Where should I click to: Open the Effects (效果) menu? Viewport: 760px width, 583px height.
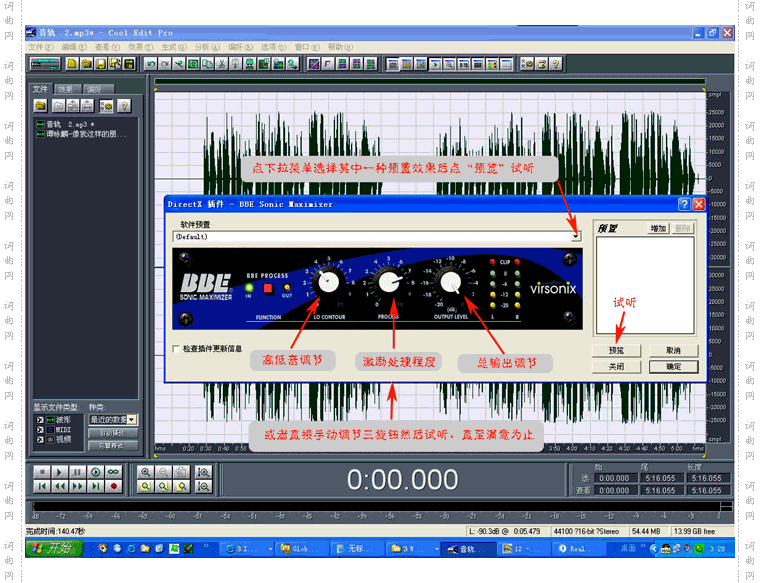click(141, 47)
